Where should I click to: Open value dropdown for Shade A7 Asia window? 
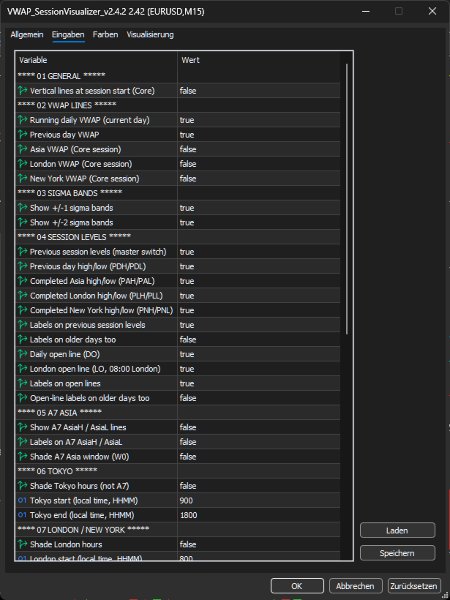point(259,457)
